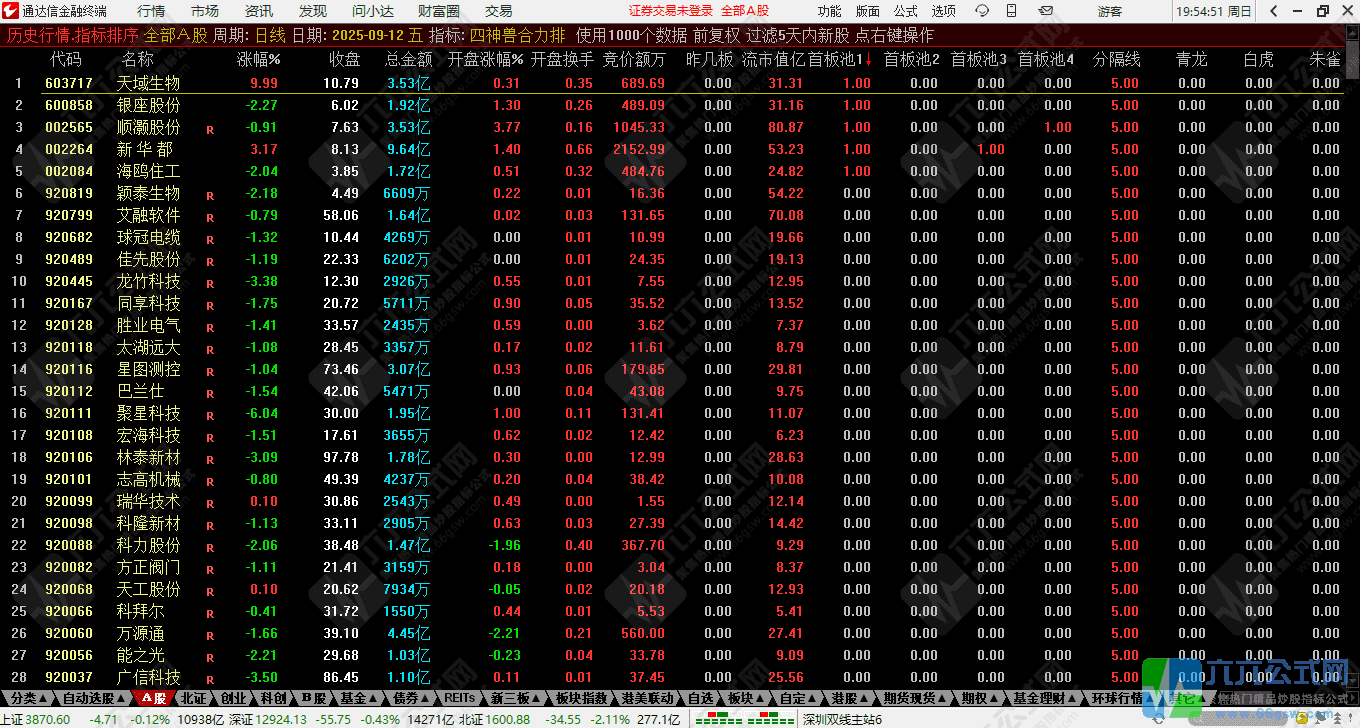1360x728 pixels.
Task: Open the 发现 menu
Action: pyautogui.click(x=313, y=11)
